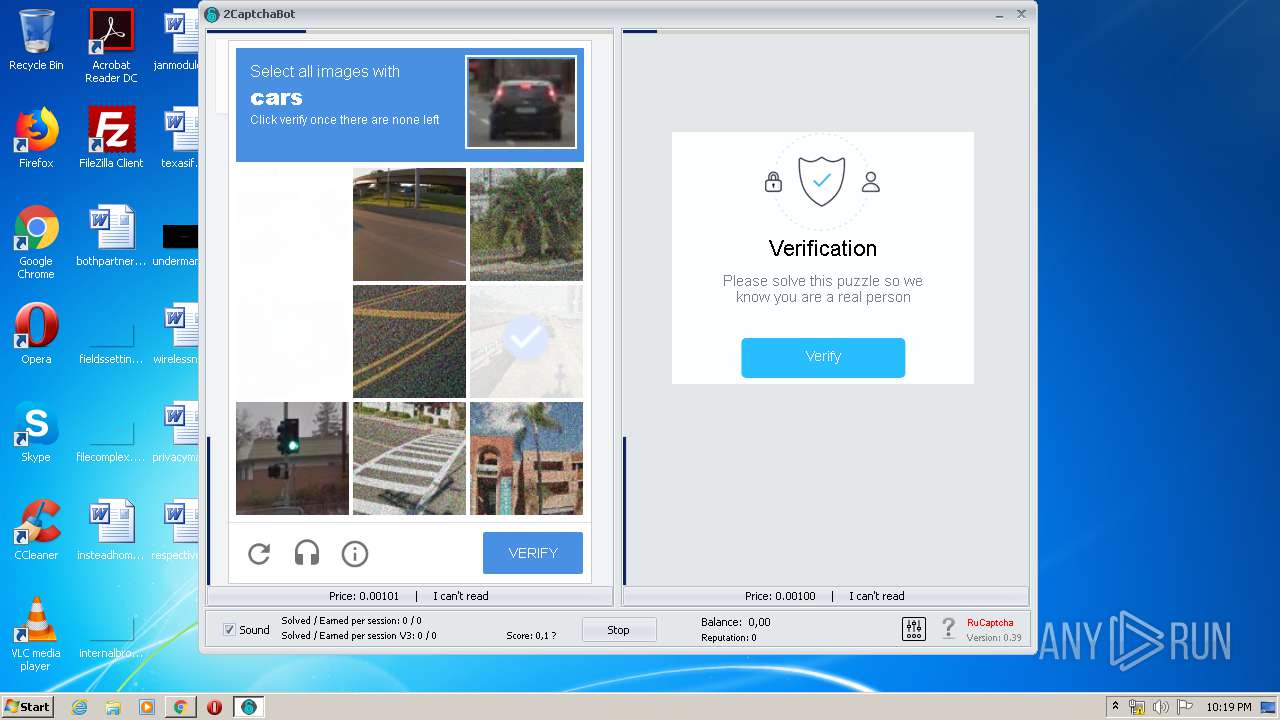Viewport: 1280px width, 720px height.
Task: Select crosswalk captcha tile
Action: tap(409, 458)
